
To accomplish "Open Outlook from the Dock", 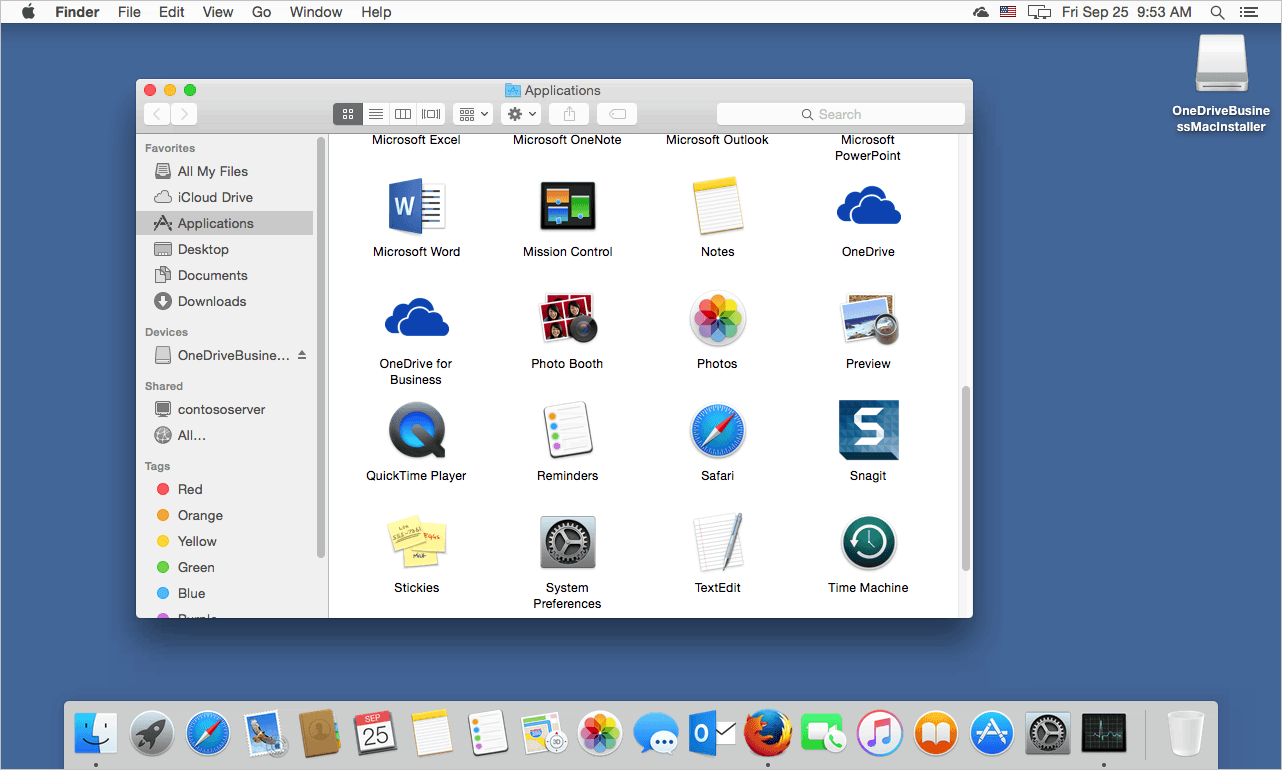I will click(712, 735).
